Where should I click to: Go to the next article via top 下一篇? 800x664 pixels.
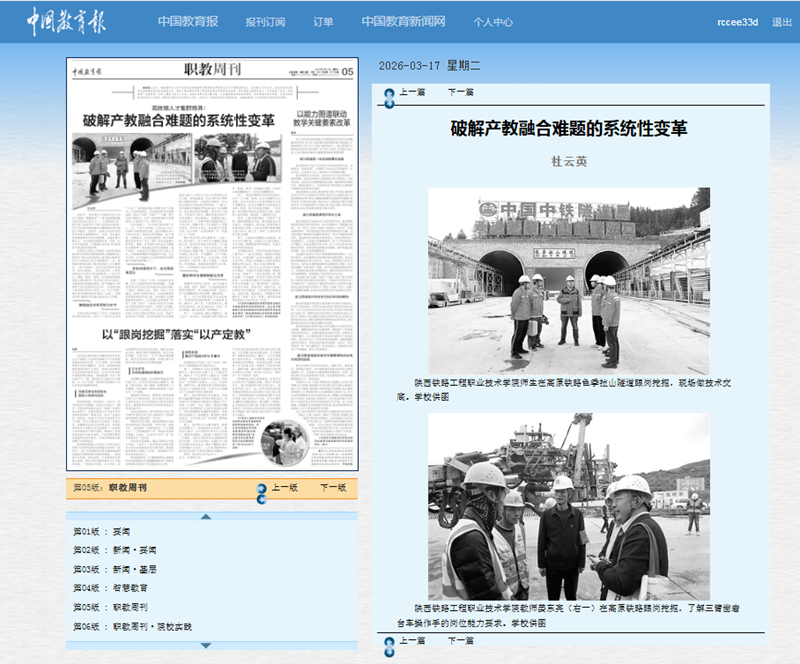460,92
